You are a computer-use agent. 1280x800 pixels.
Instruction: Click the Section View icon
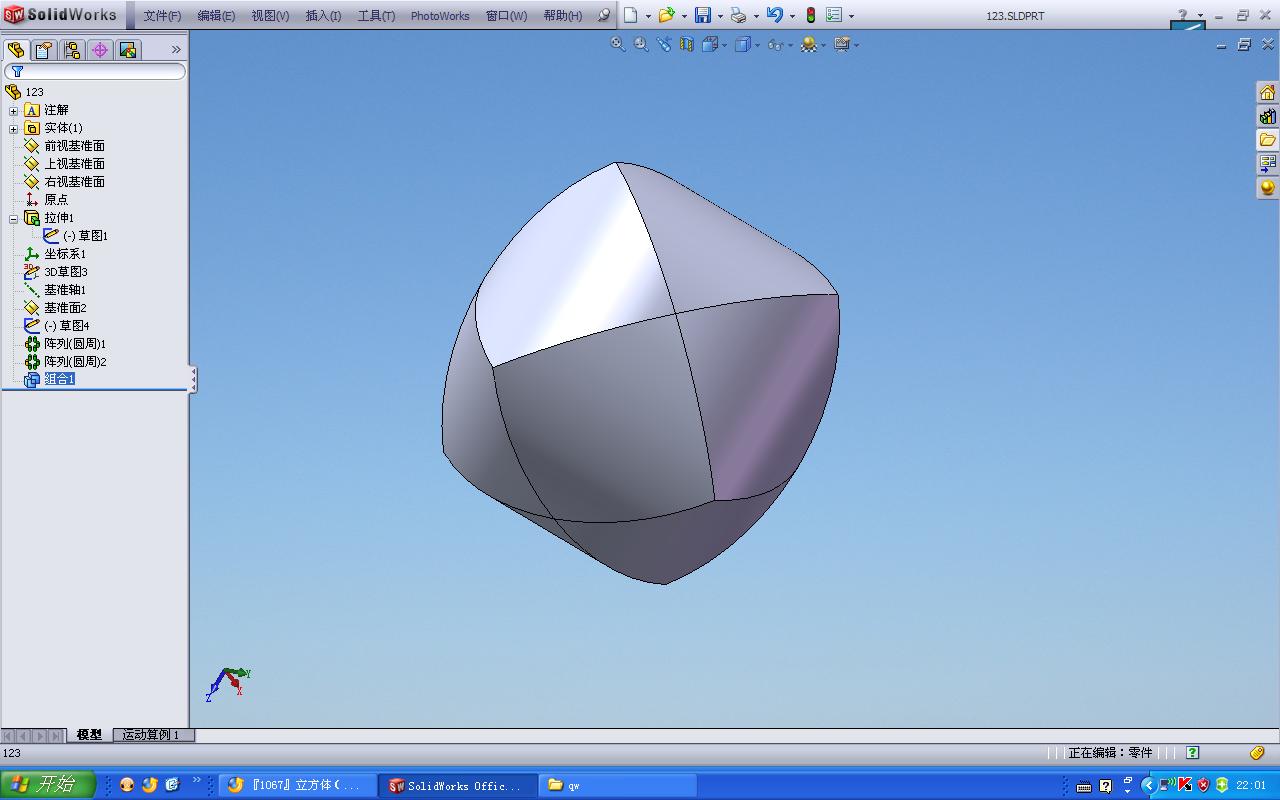click(x=687, y=44)
